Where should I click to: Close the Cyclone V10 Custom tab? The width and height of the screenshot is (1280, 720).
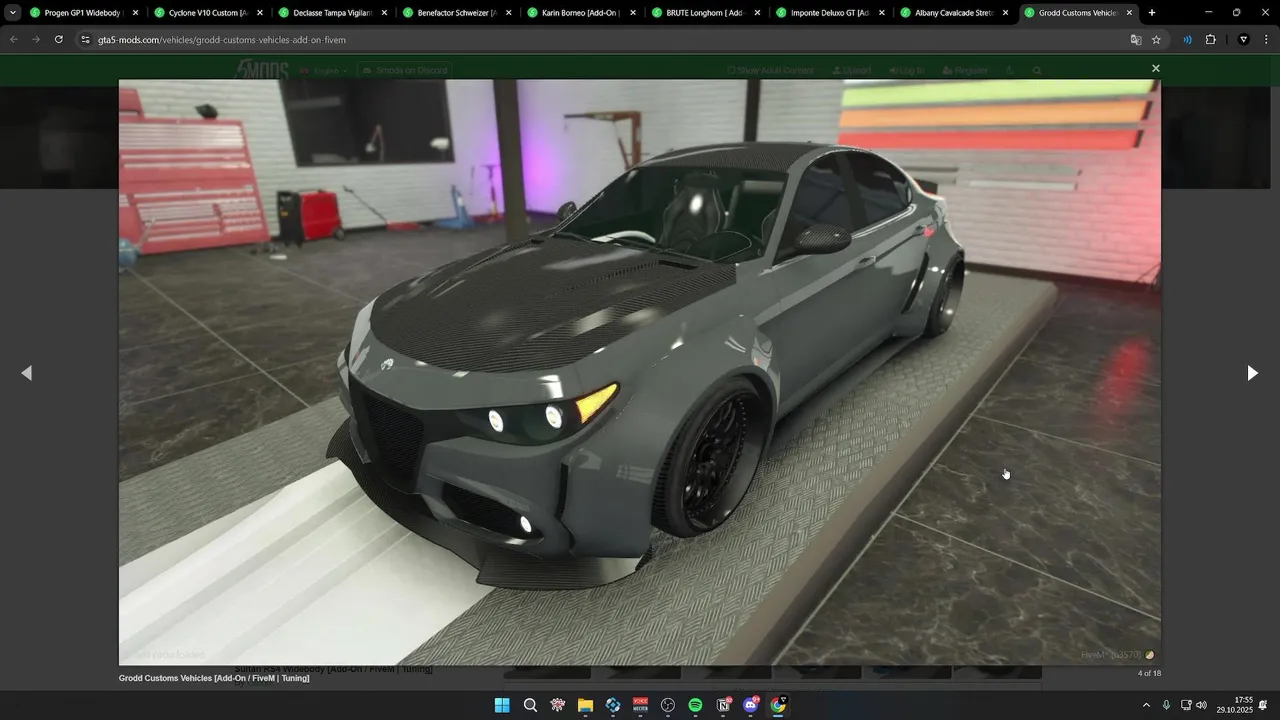(x=260, y=13)
